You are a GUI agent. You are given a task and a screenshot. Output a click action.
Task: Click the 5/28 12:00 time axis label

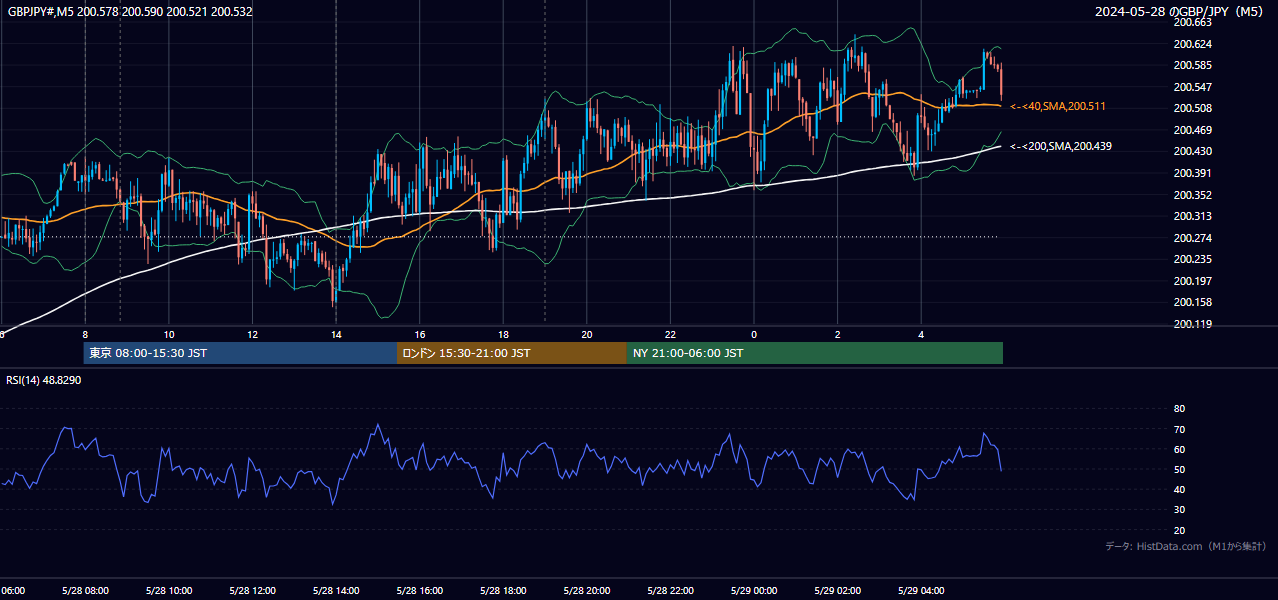point(252,590)
